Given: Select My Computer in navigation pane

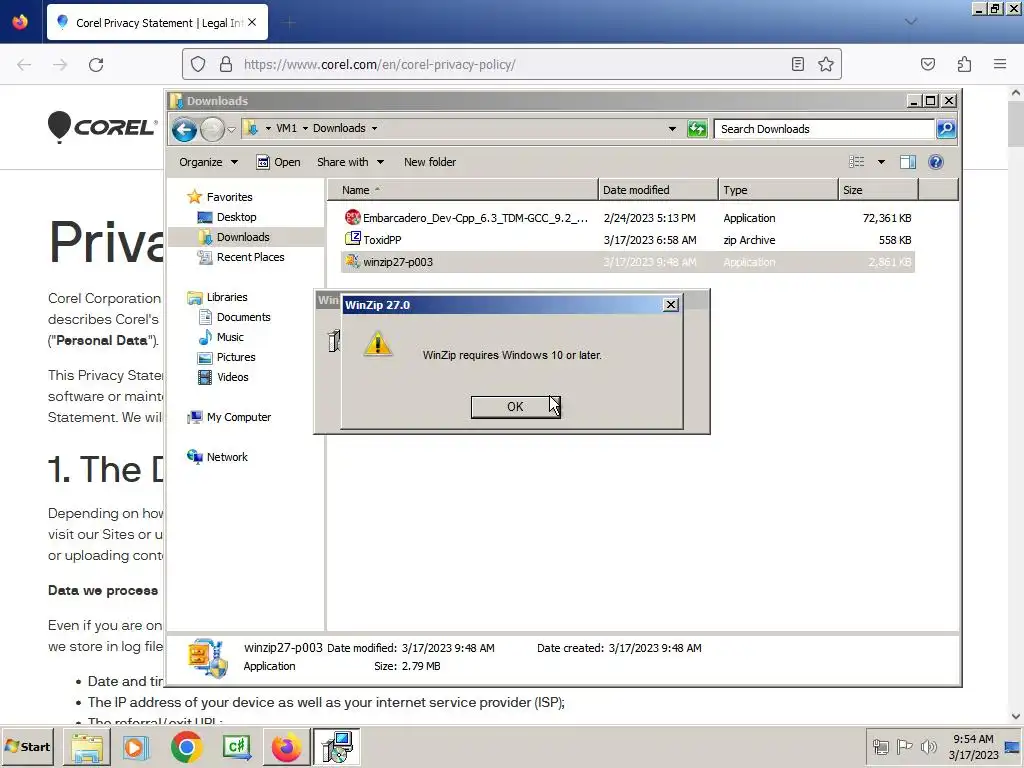Looking at the screenshot, I should (238, 417).
